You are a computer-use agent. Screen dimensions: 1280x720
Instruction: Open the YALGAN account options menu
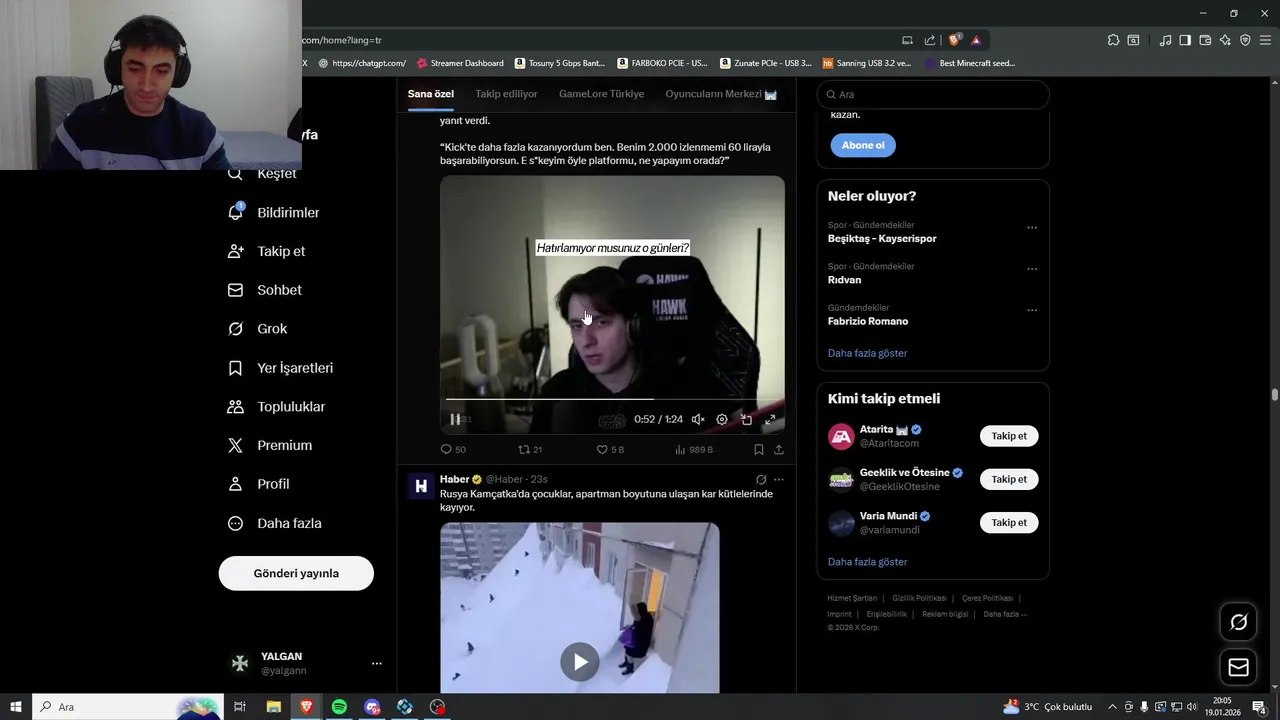[x=376, y=663]
